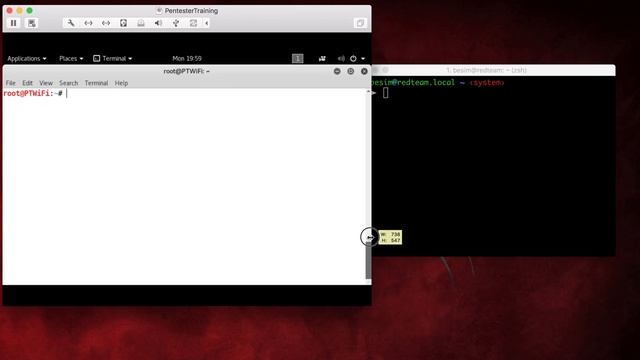Open the Terminal app menu in top panel
The width and height of the screenshot is (640, 360).
coord(113,58)
